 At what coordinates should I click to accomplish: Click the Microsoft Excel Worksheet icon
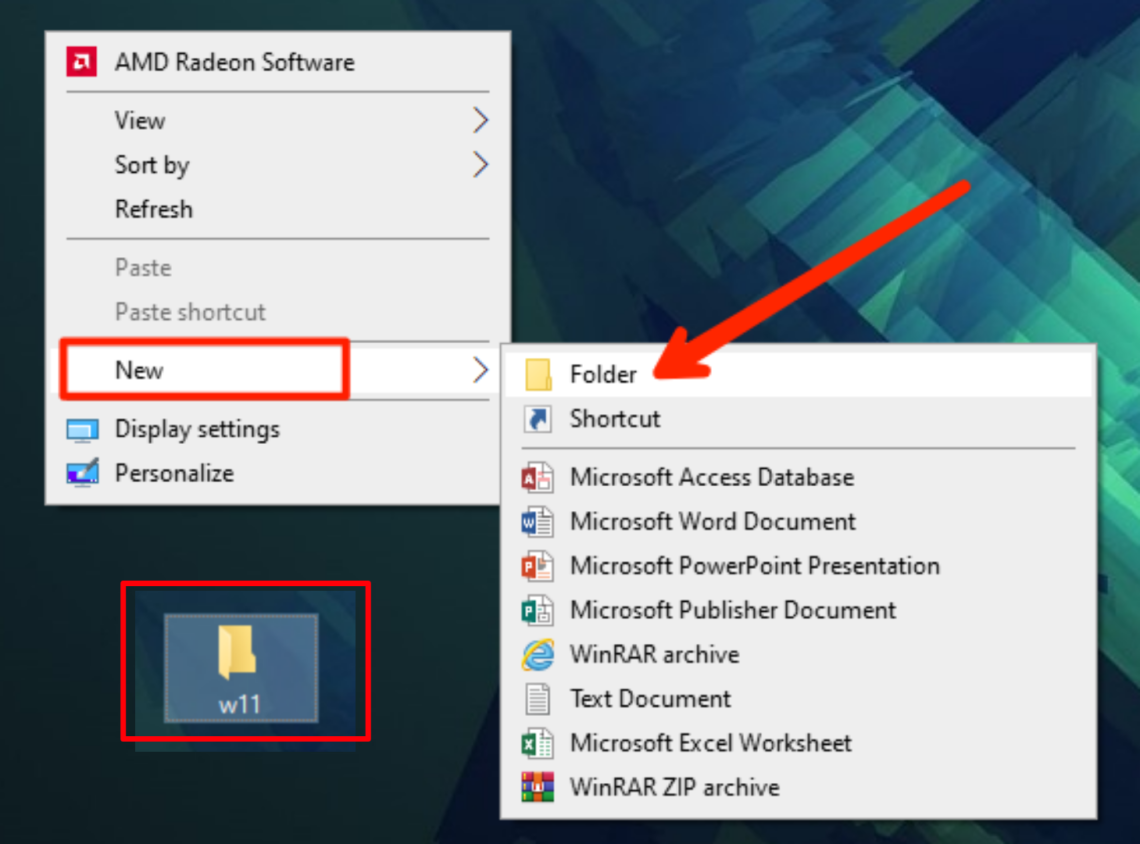pos(538,743)
